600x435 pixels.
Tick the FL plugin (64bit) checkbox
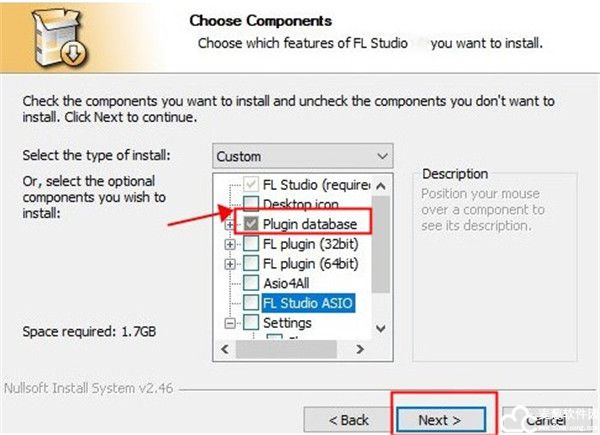(x=251, y=264)
